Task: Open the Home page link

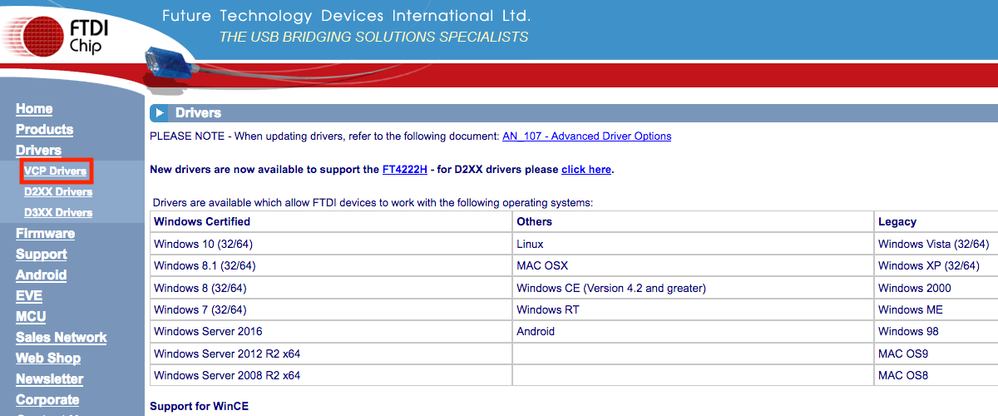Action: pos(34,109)
